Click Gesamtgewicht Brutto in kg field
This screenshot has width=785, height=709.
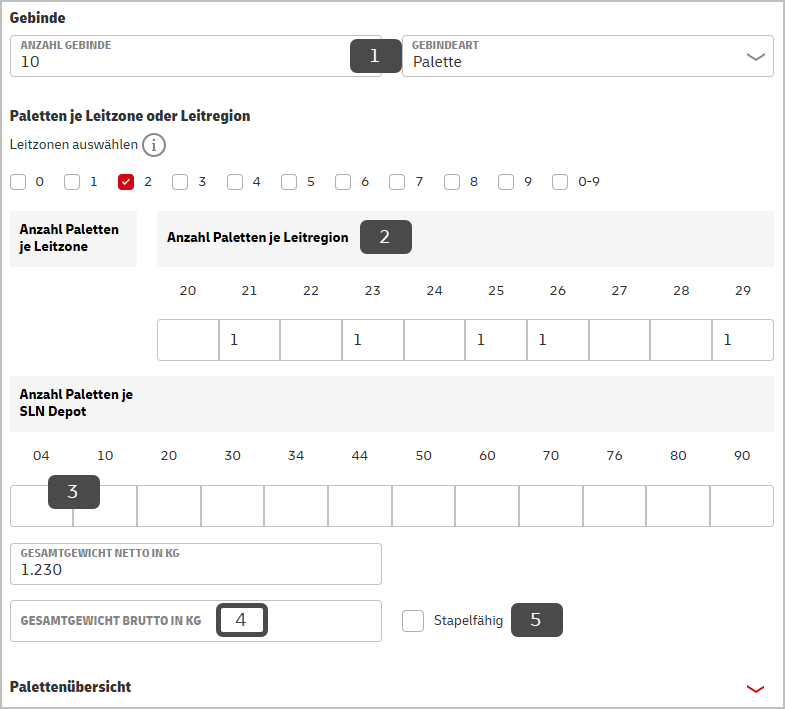[x=196, y=621]
